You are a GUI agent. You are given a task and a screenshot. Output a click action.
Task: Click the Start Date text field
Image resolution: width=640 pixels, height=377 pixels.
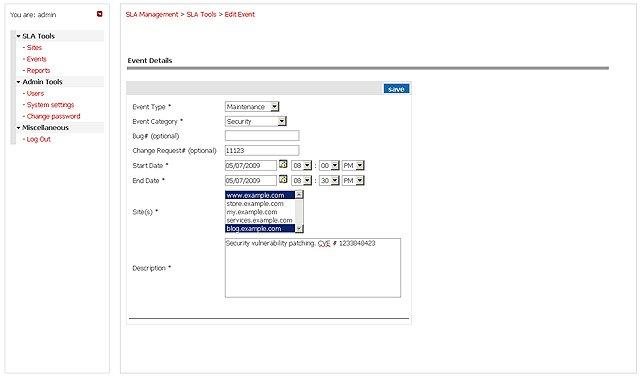click(x=251, y=166)
